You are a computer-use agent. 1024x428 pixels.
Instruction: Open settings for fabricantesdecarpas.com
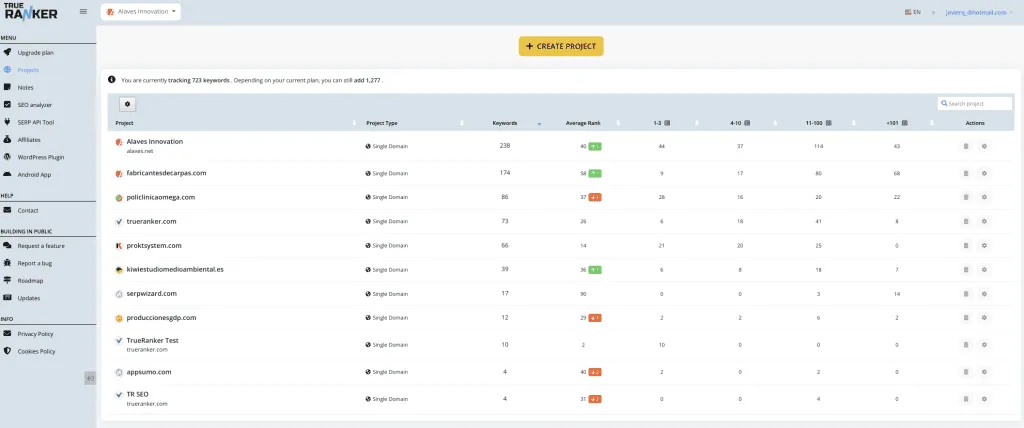[x=984, y=173]
